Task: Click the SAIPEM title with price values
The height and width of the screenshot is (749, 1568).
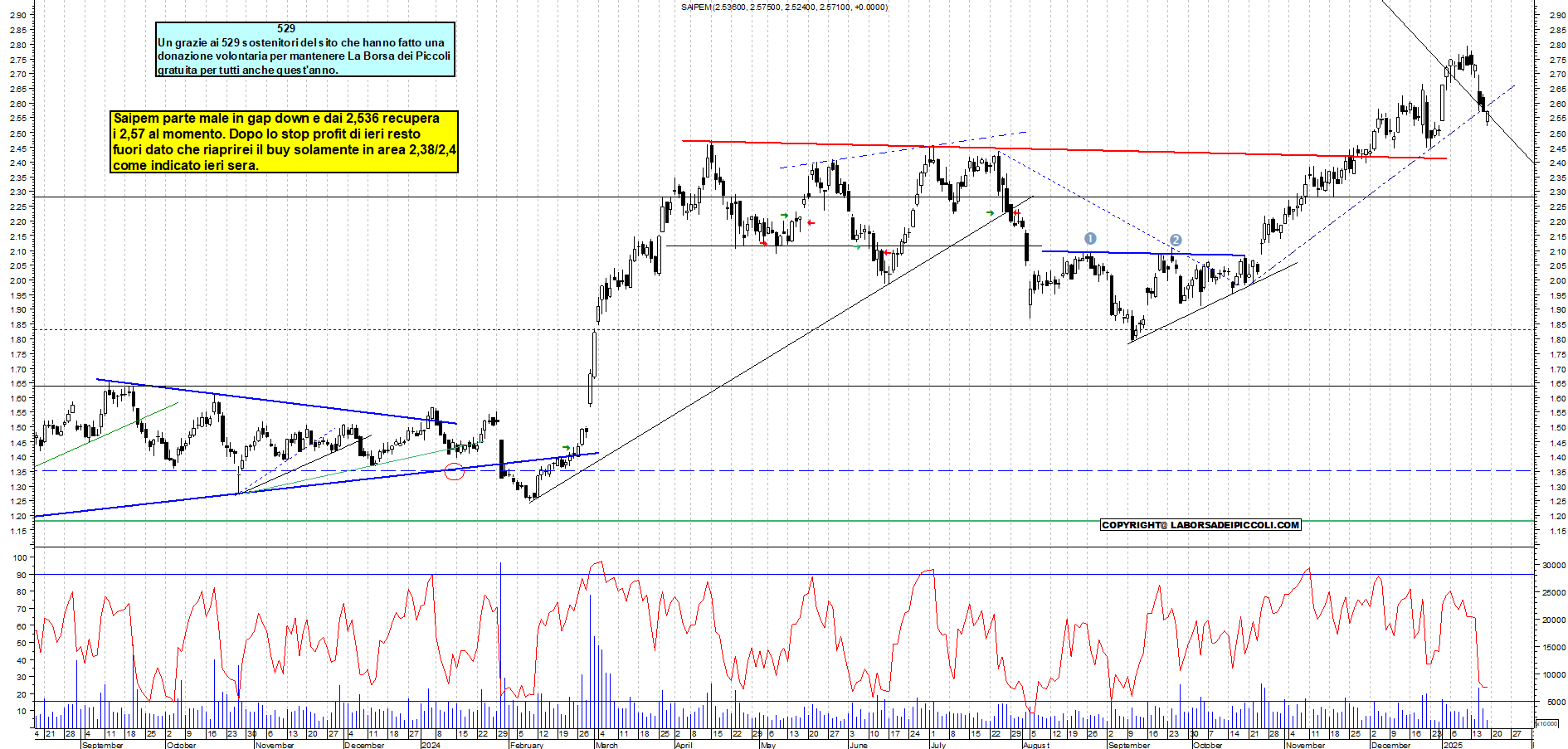Action: (784, 7)
